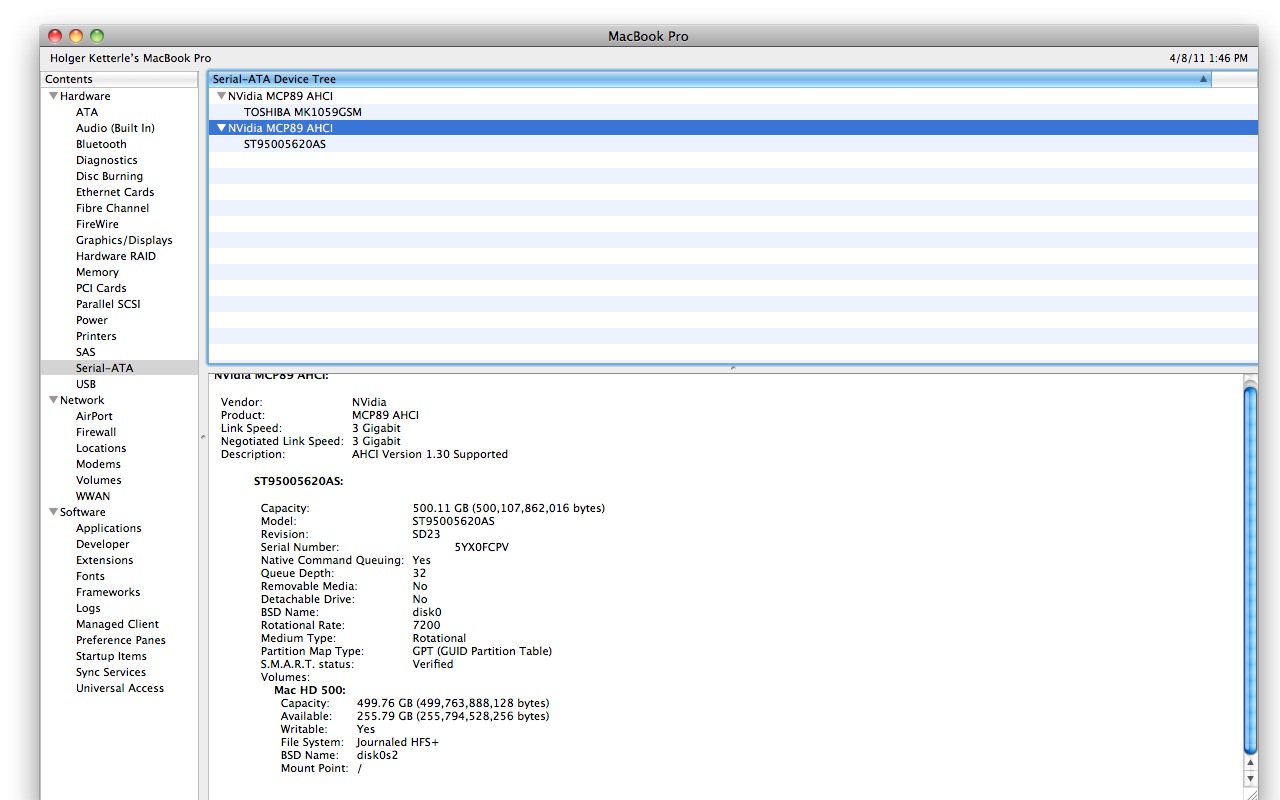1280x800 pixels.
Task: Select Preference Panes entry
Action: pos(121,640)
